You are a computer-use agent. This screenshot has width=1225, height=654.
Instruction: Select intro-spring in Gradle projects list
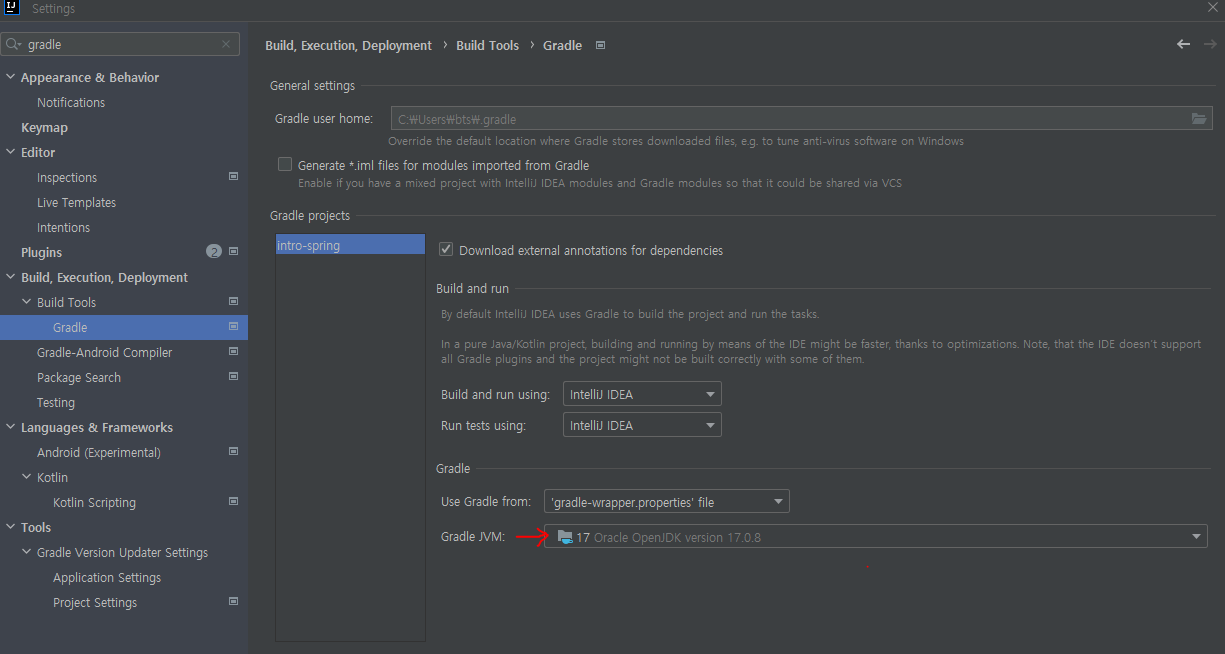click(350, 245)
